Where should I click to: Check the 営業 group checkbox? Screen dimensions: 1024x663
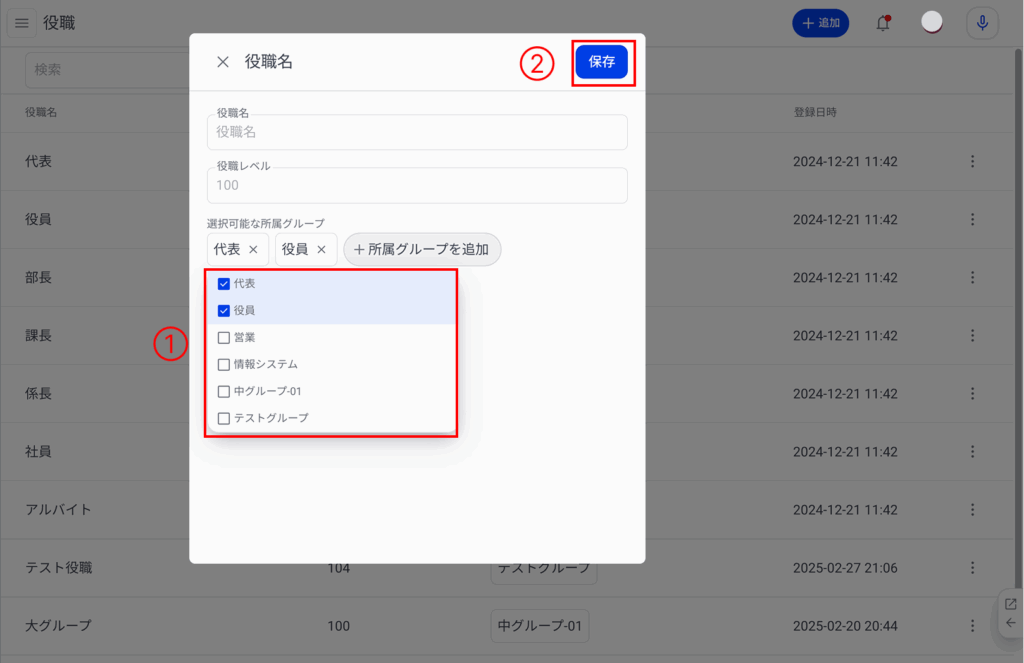(223, 338)
